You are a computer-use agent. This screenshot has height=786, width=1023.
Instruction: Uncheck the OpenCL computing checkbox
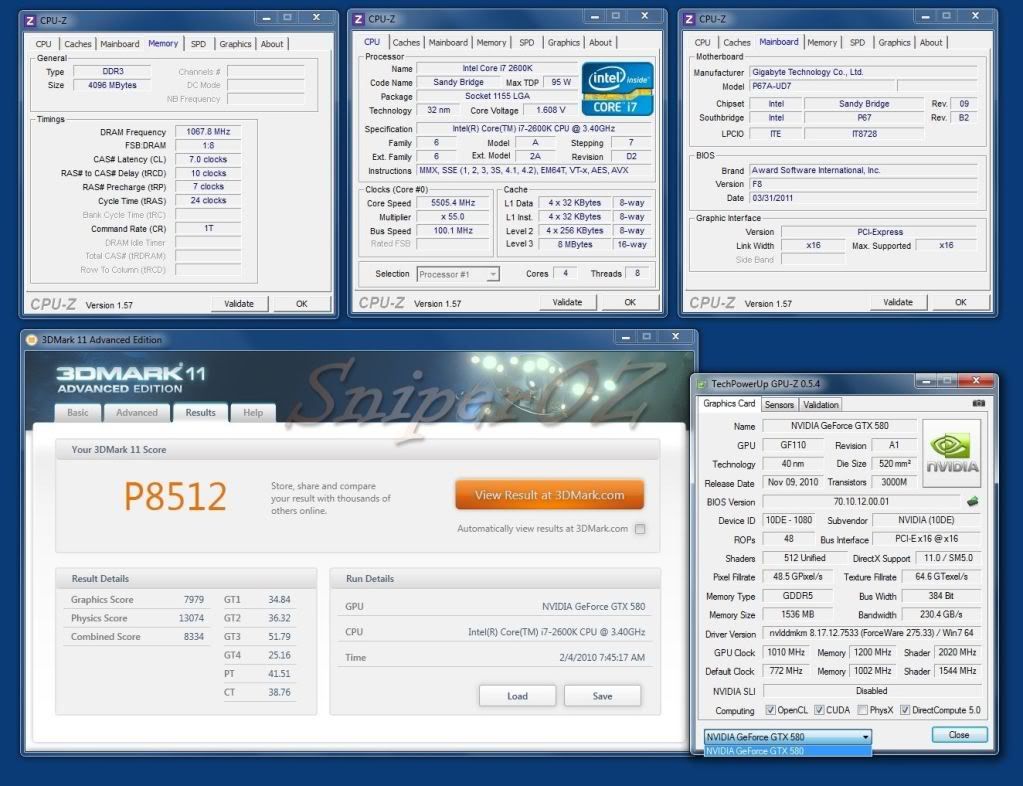769,711
